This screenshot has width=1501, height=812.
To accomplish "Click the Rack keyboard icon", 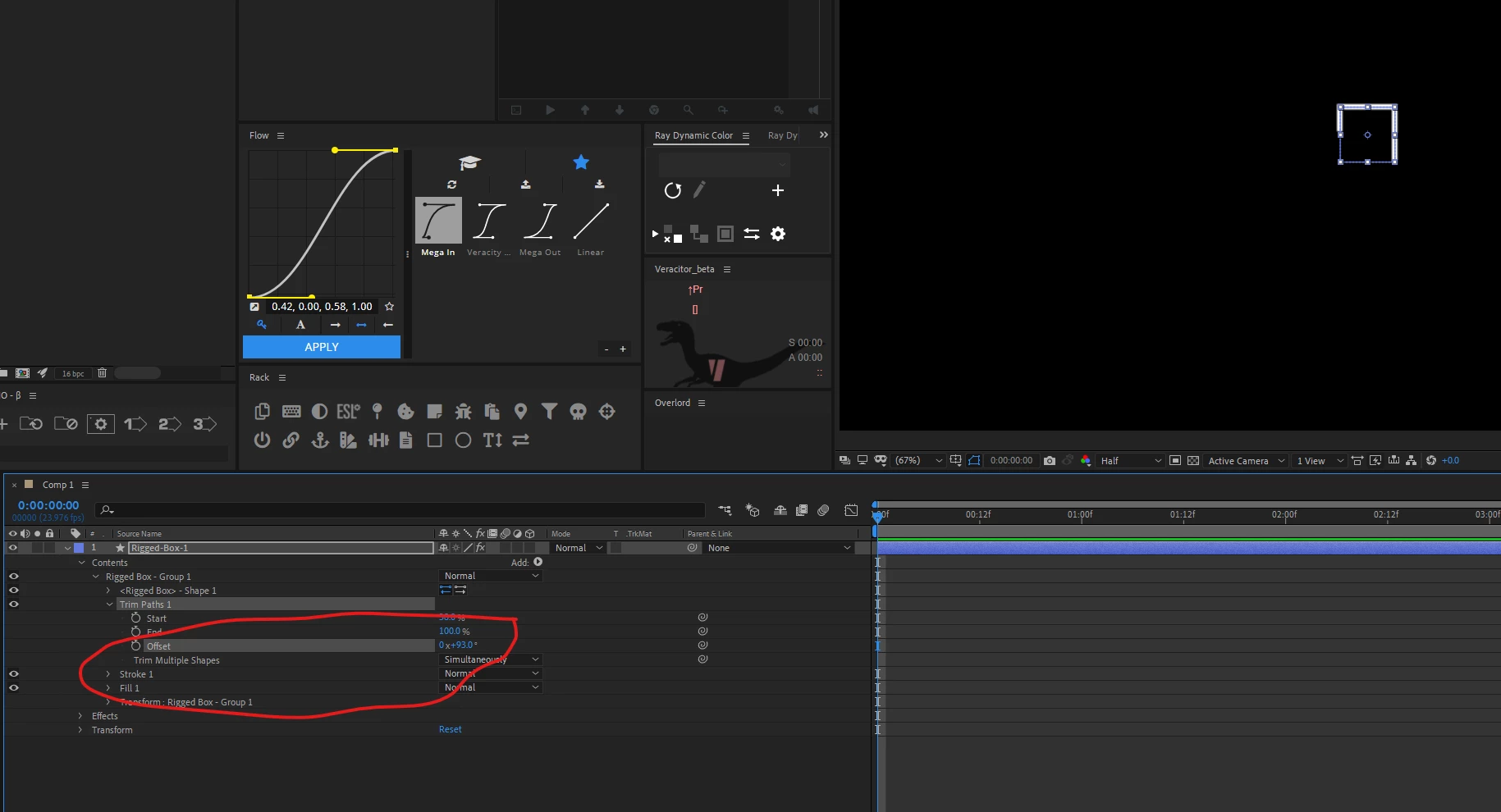I will (x=291, y=412).
